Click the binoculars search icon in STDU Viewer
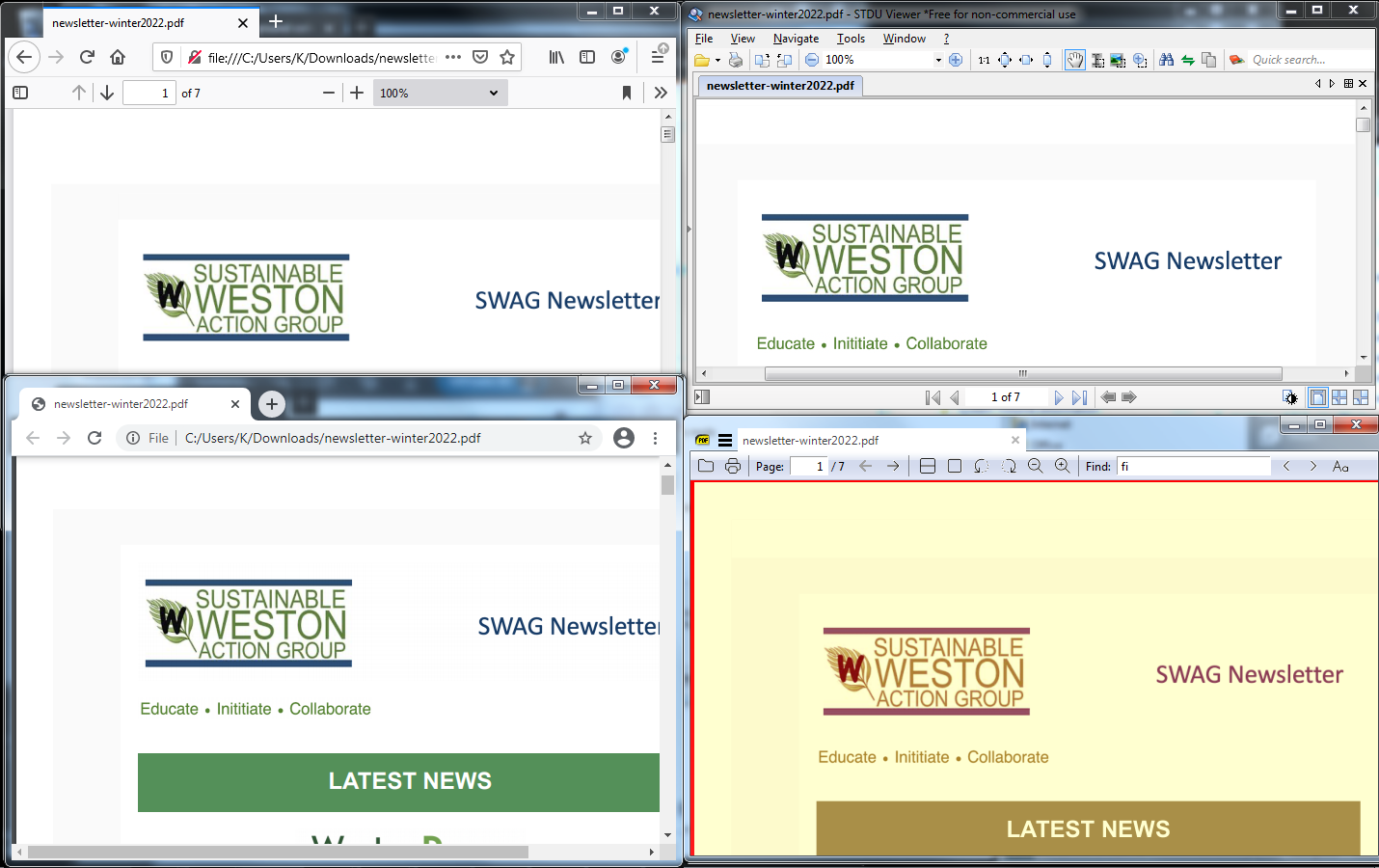Image resolution: width=1379 pixels, height=868 pixels. click(x=1166, y=60)
